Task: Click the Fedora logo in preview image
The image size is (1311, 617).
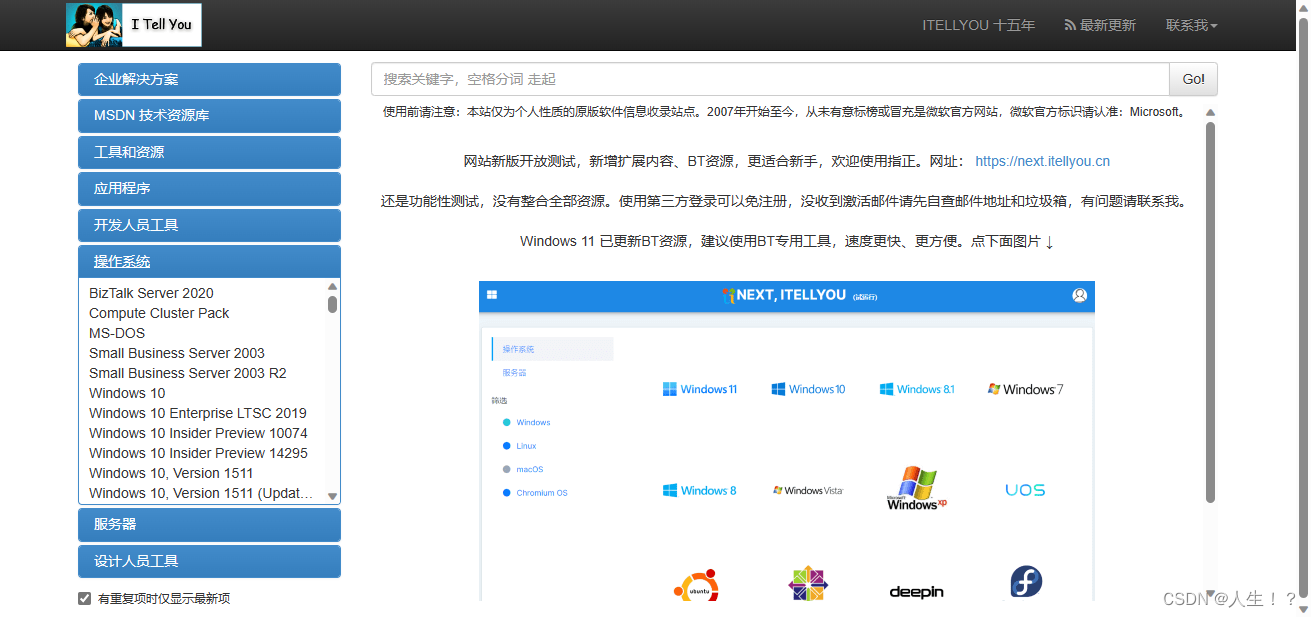Action: pyautogui.click(x=1026, y=582)
